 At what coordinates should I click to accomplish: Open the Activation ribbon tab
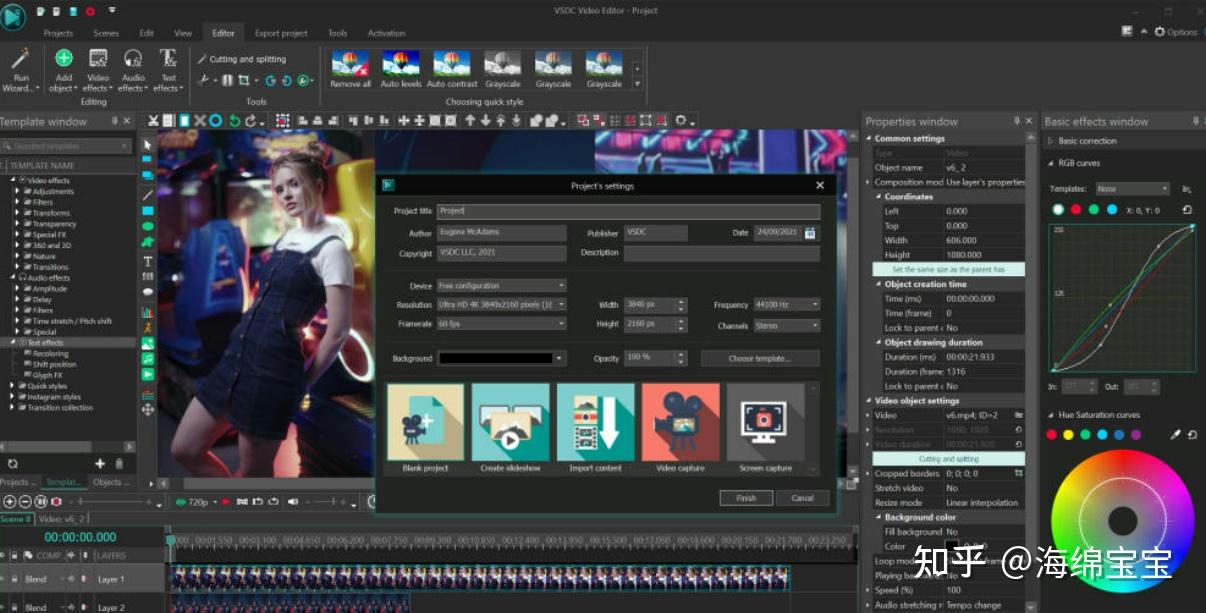pyautogui.click(x=386, y=33)
